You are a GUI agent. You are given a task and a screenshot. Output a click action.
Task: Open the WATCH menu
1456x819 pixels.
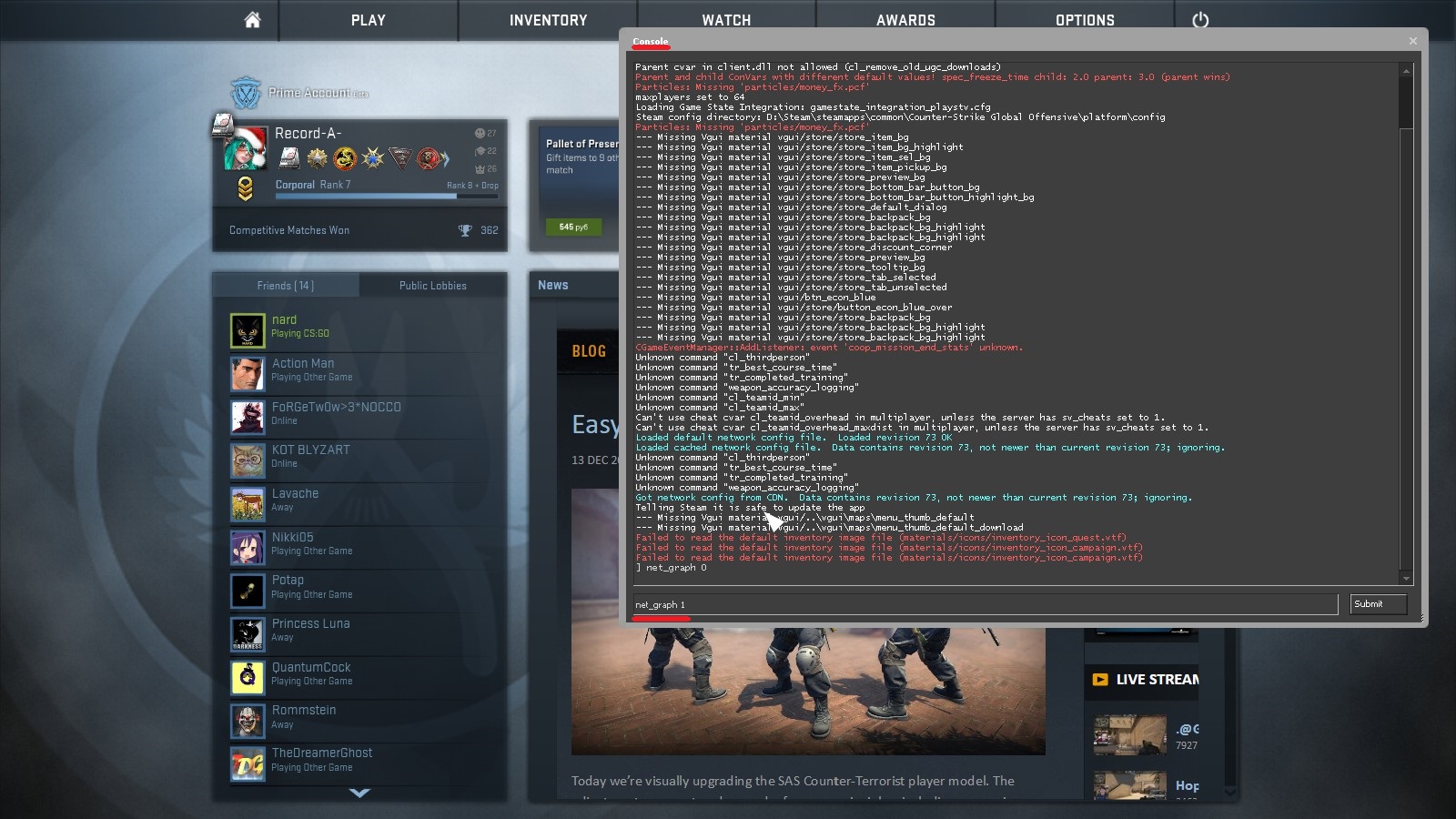pos(726,20)
